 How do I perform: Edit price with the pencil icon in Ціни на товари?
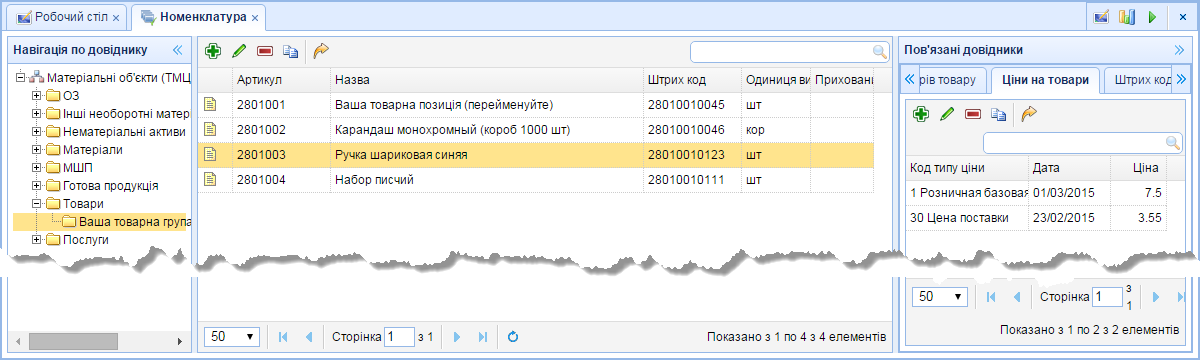(947, 115)
